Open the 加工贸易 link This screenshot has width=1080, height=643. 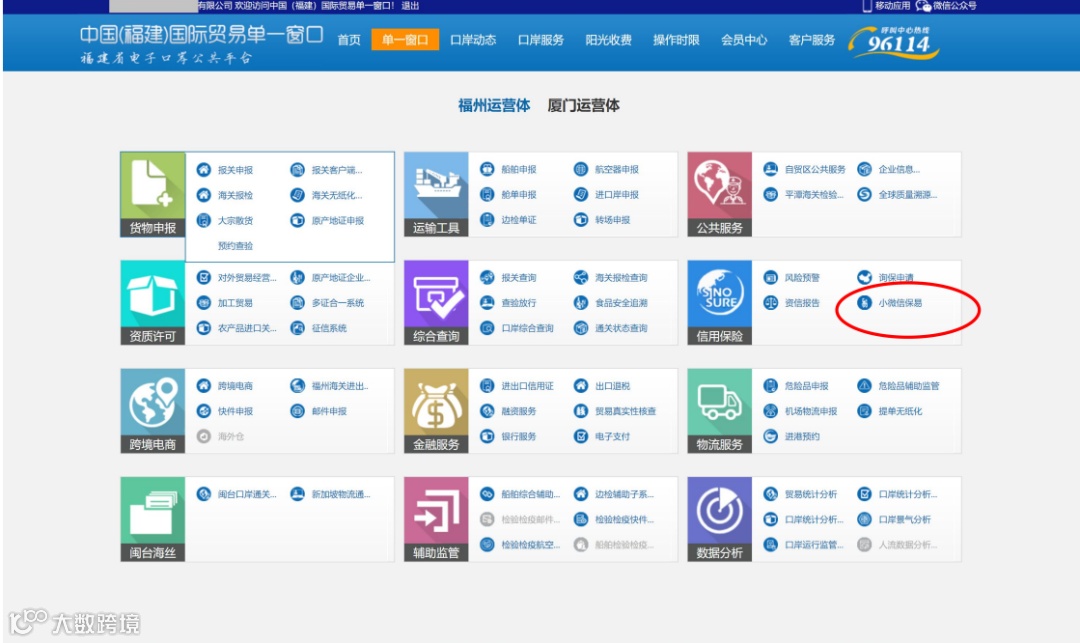coord(235,303)
